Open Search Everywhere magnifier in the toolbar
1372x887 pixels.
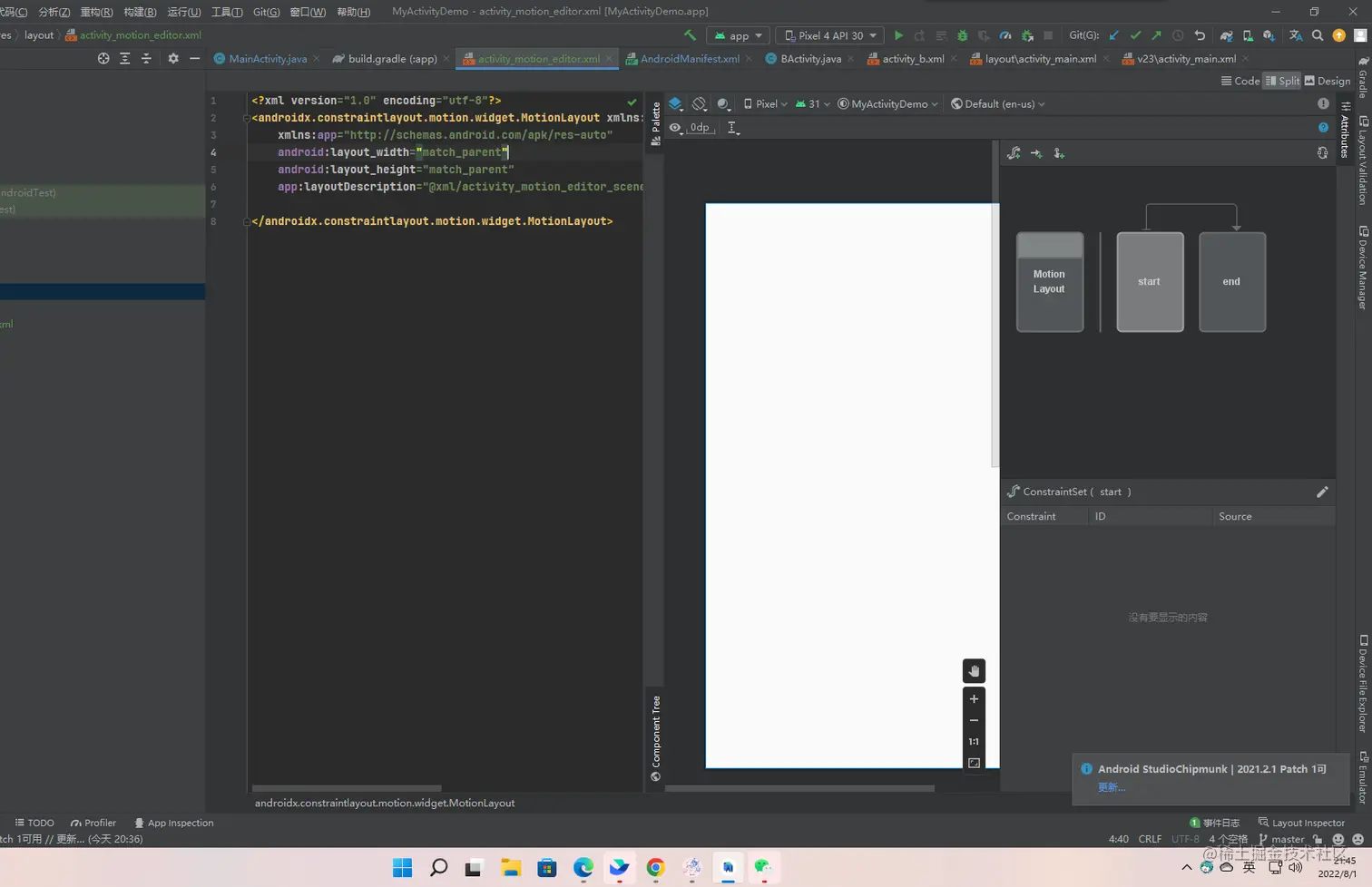pyautogui.click(x=1318, y=35)
